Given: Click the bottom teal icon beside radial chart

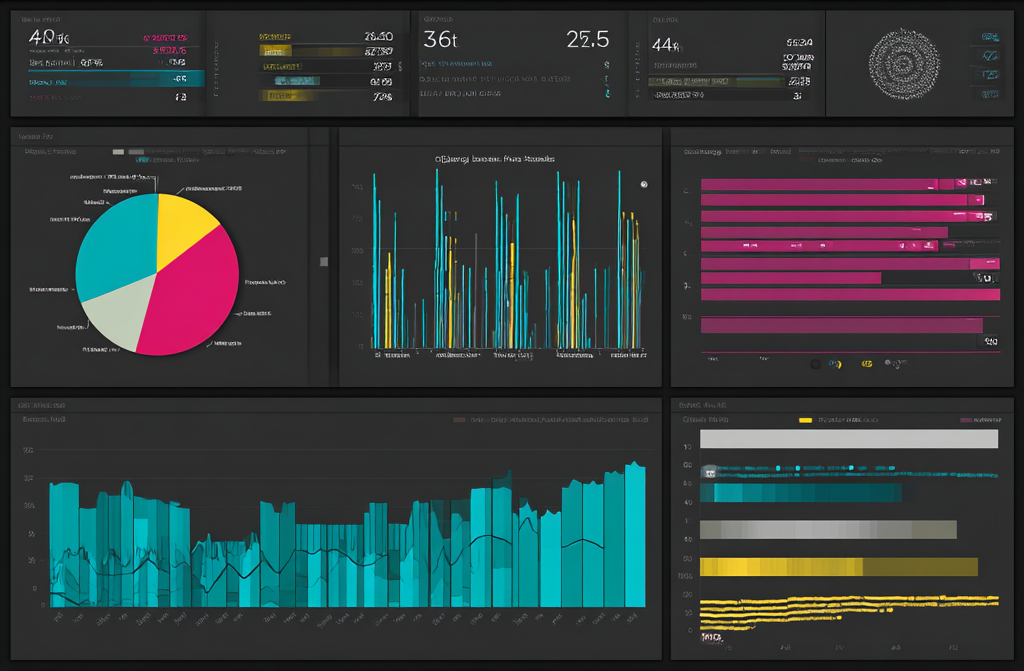Looking at the screenshot, I should (987, 93).
